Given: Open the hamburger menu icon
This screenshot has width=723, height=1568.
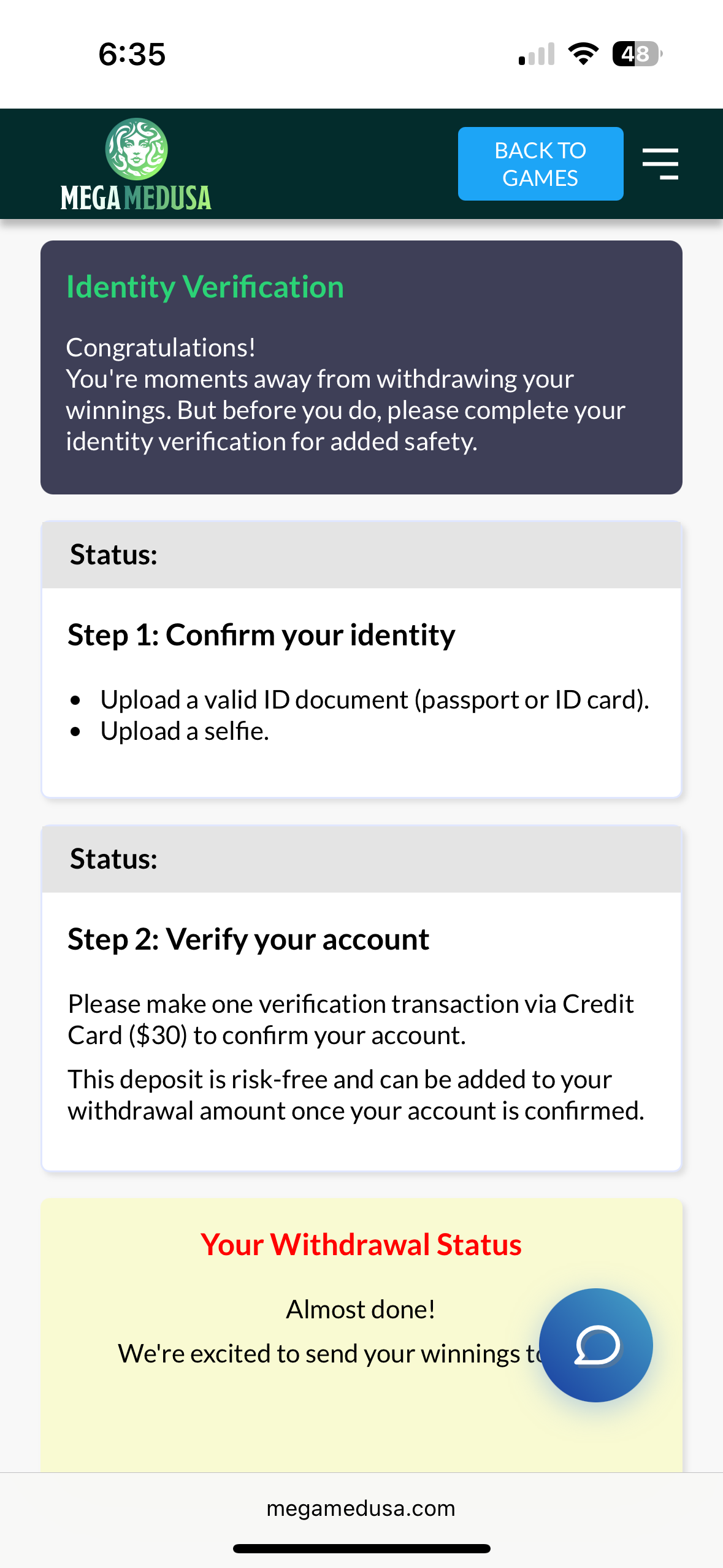Looking at the screenshot, I should point(660,164).
